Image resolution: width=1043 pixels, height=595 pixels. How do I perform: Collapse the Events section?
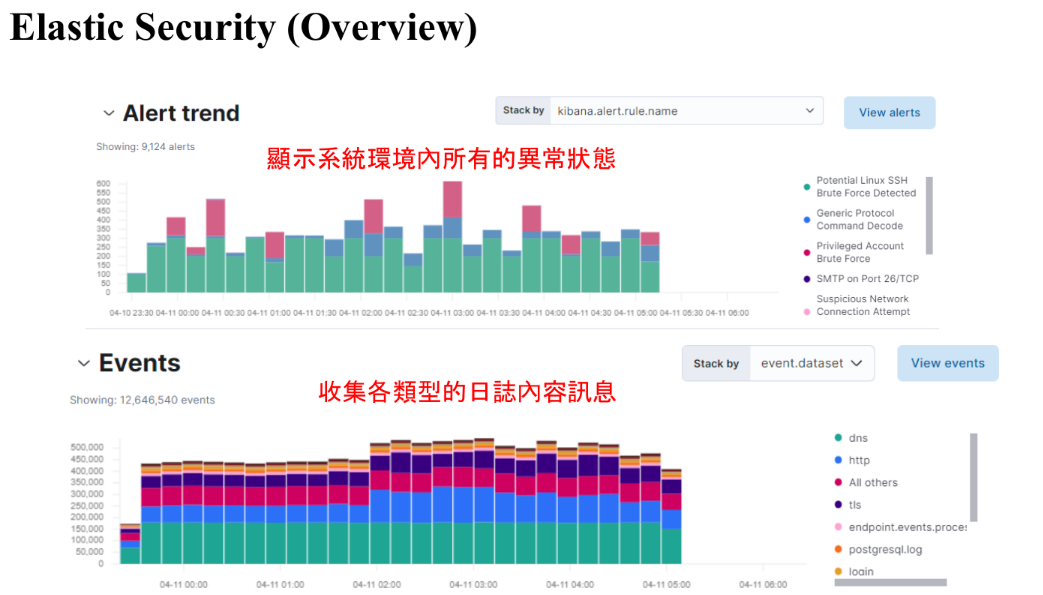[84, 363]
